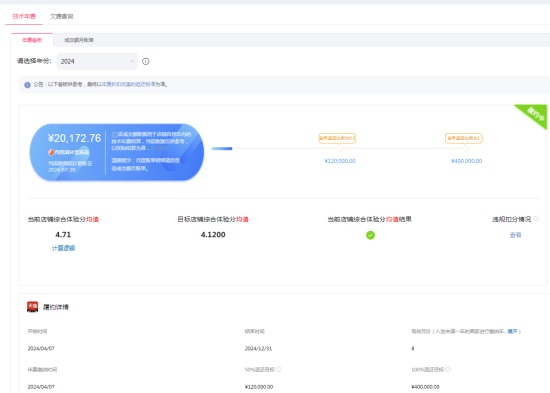Click the info icon beside 50% refund target

pyautogui.click(x=279, y=369)
